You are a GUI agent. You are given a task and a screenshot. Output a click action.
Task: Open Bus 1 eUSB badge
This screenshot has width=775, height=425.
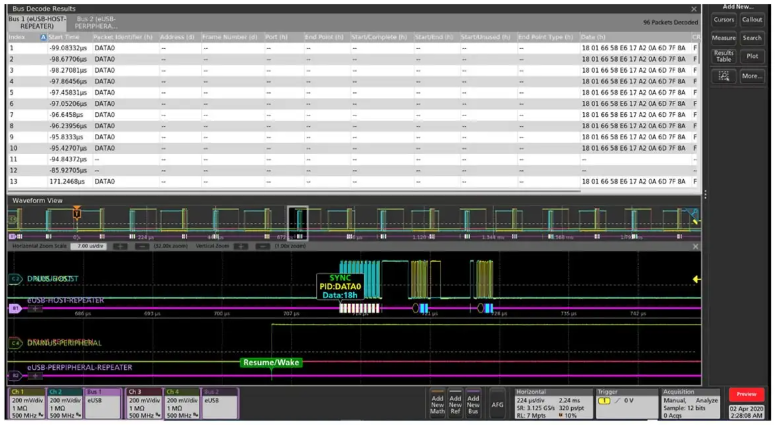[x=103, y=403]
